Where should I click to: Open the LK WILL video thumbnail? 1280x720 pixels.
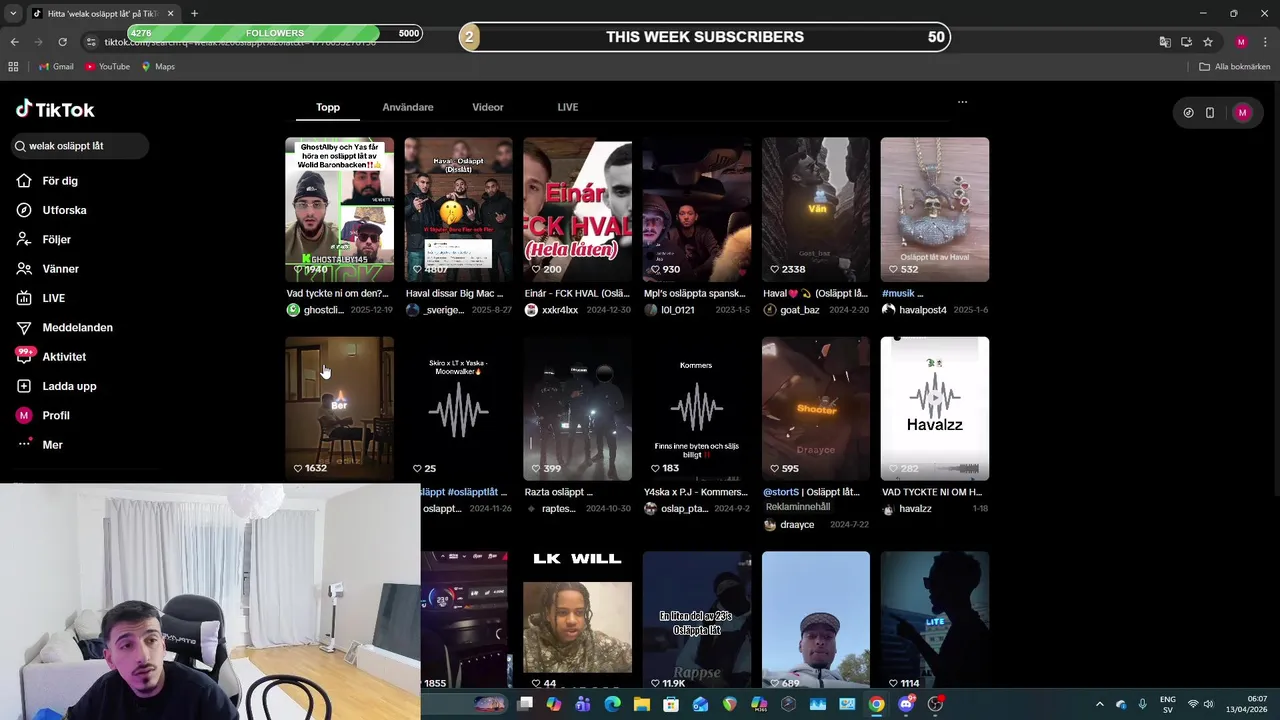pyautogui.click(x=578, y=620)
